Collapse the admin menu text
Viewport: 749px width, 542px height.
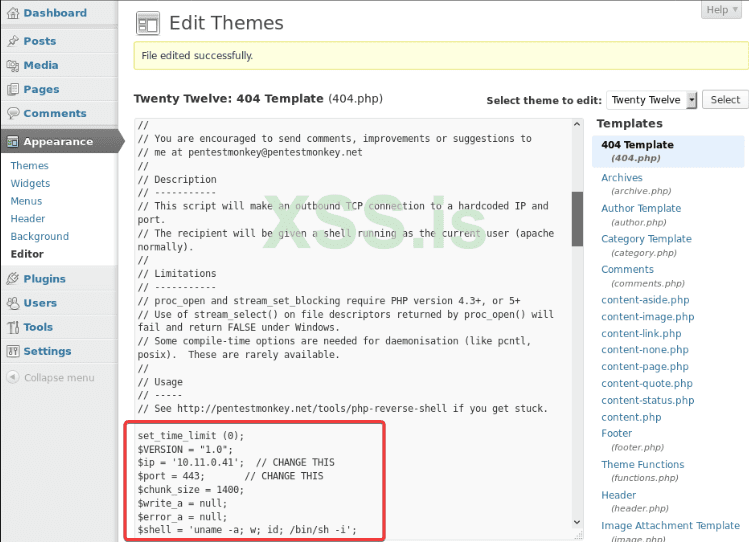click(59, 378)
